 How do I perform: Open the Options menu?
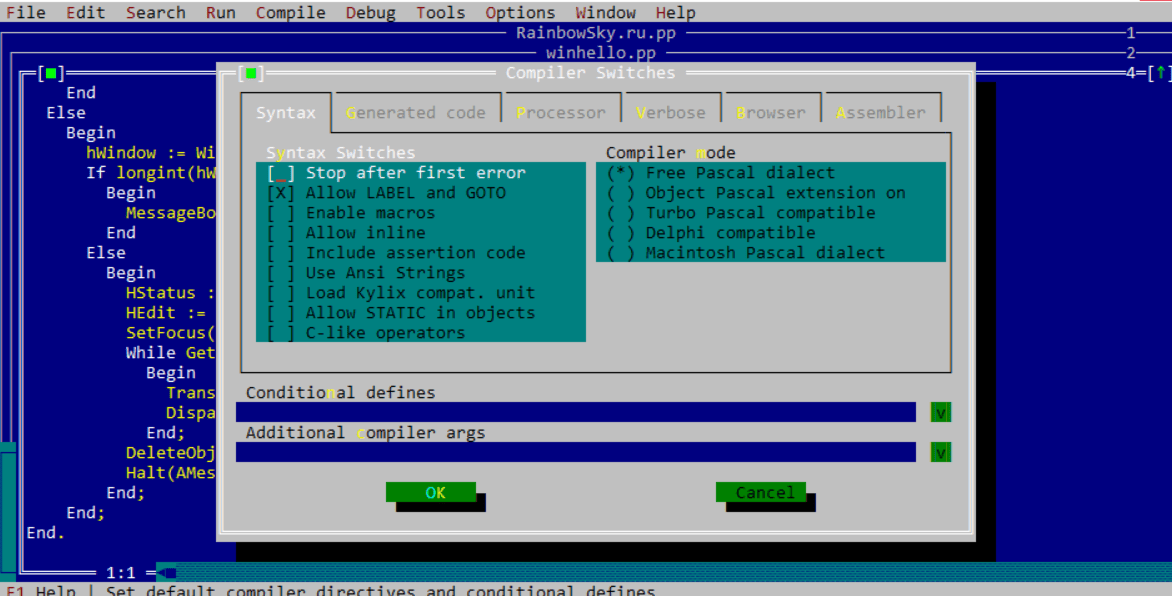[x=519, y=13]
